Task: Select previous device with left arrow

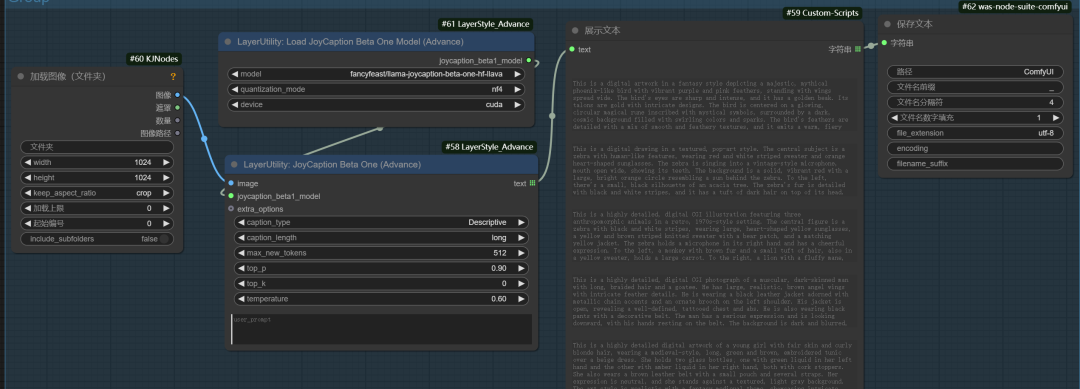Action: pyautogui.click(x=234, y=105)
